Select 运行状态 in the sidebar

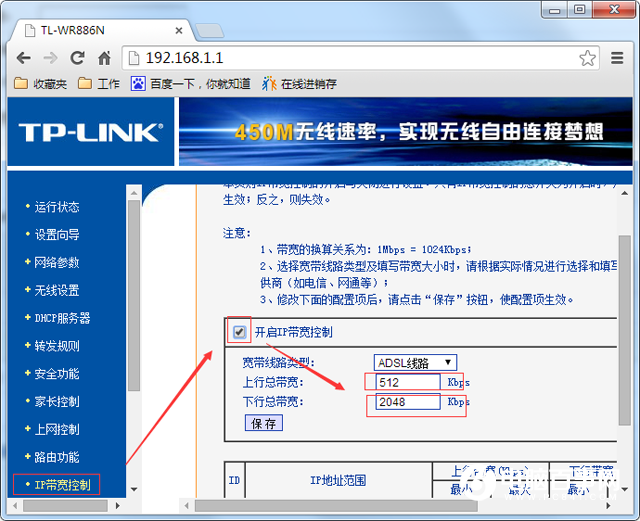[57, 207]
